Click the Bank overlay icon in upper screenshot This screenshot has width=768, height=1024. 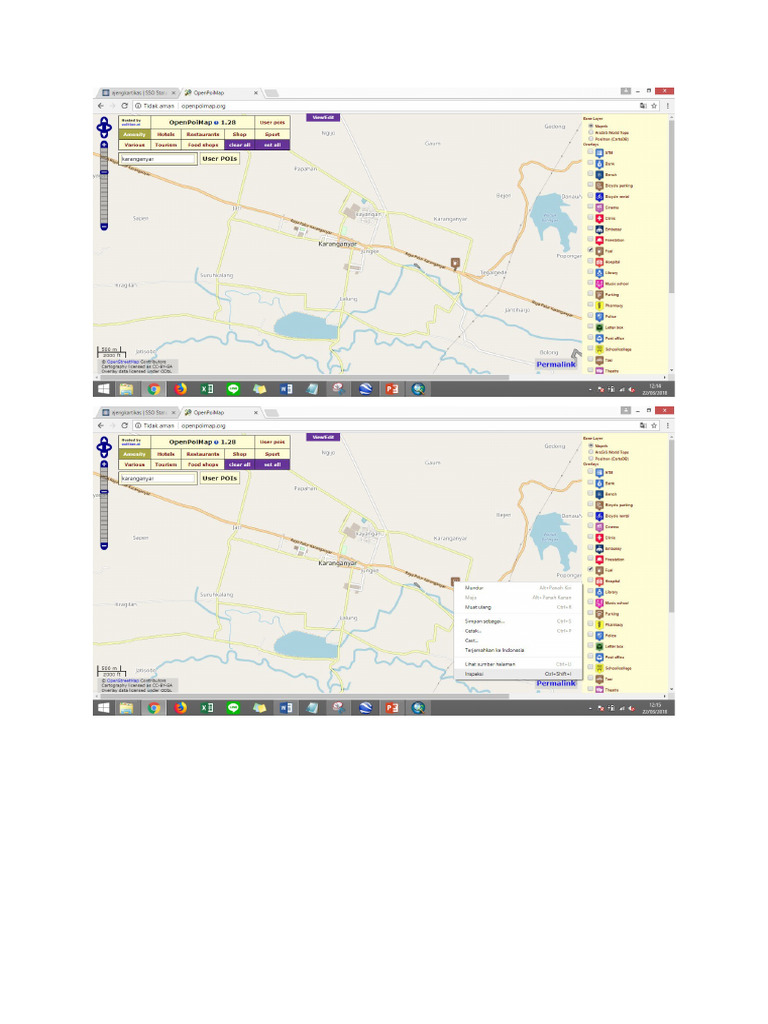pos(599,164)
